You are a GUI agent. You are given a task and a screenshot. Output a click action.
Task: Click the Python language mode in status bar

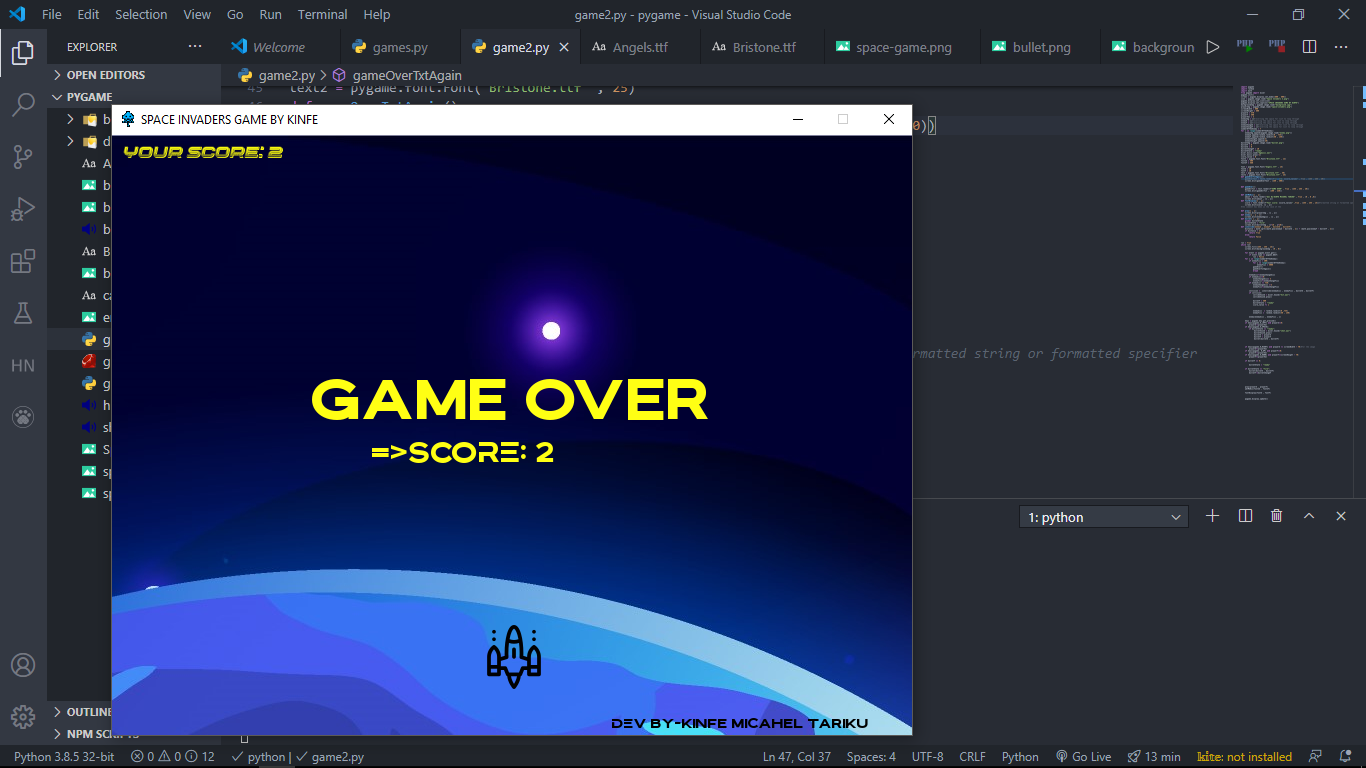1020,757
